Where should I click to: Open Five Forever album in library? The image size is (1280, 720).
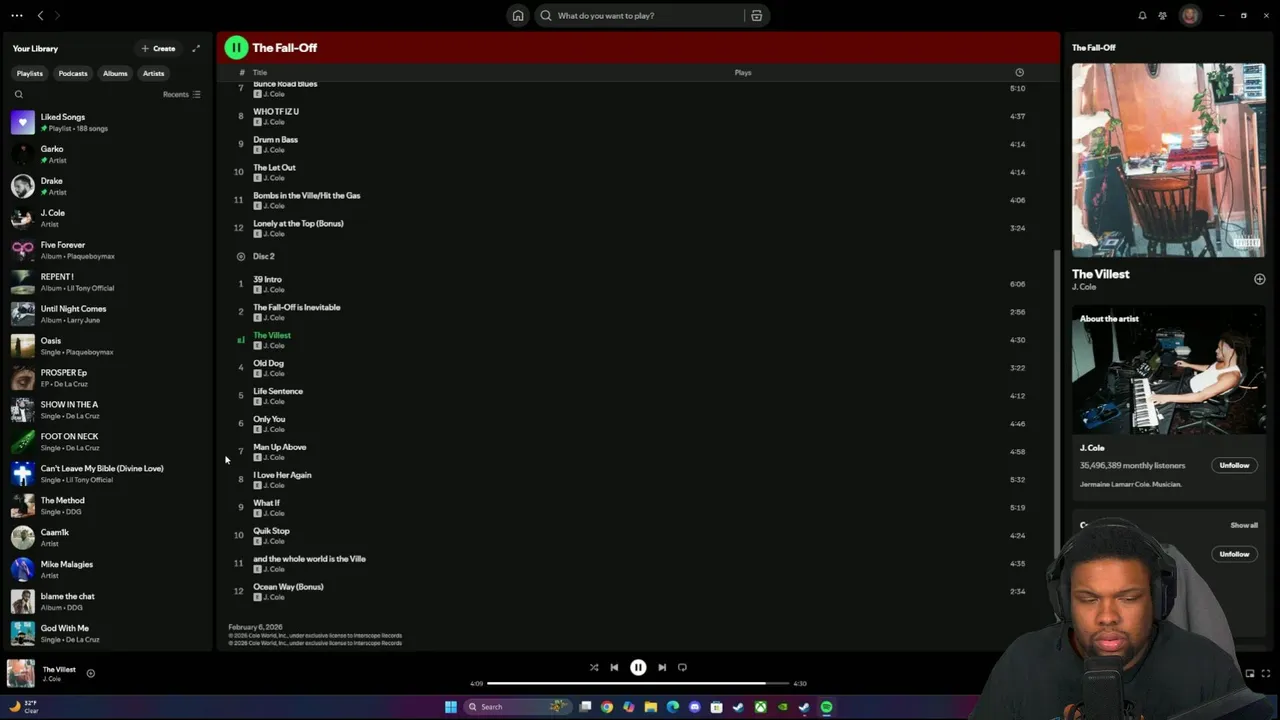point(107,250)
